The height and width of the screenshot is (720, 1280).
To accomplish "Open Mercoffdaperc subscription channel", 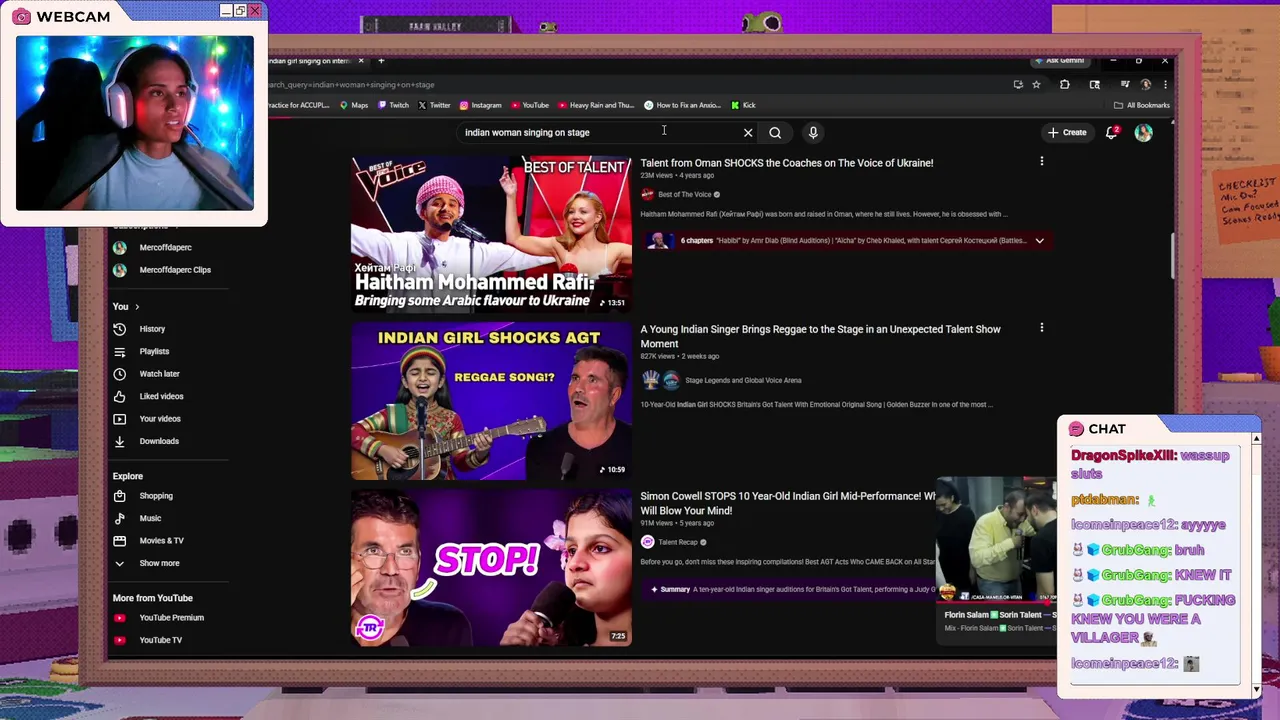I will click(x=152, y=247).
